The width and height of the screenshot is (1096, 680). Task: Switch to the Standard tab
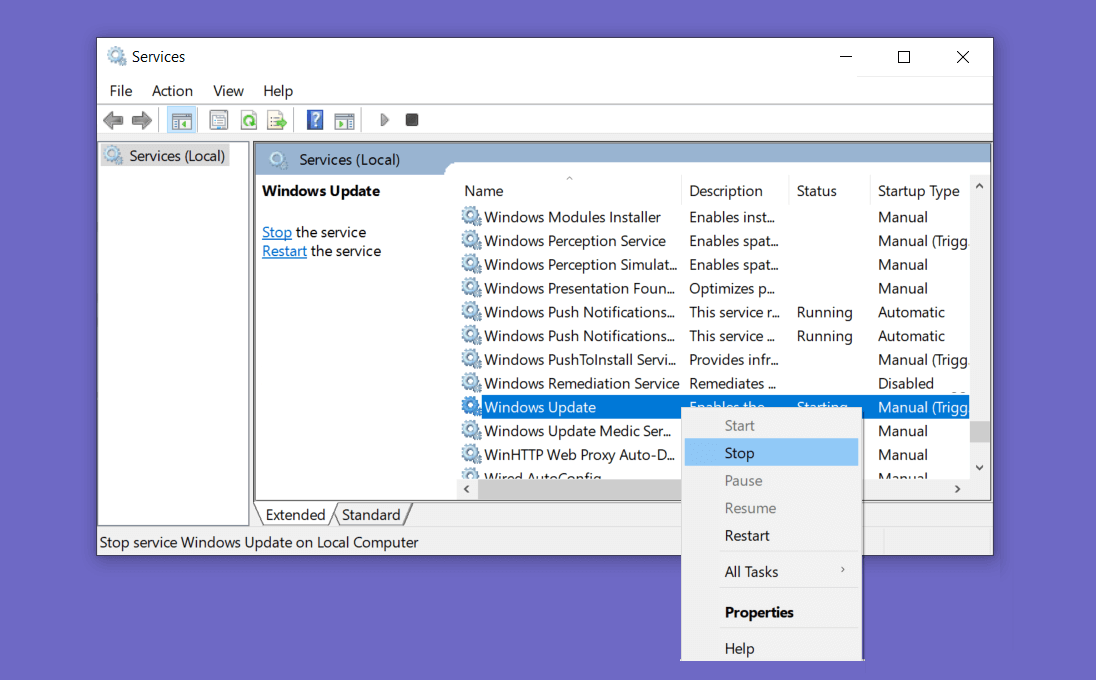click(x=371, y=515)
